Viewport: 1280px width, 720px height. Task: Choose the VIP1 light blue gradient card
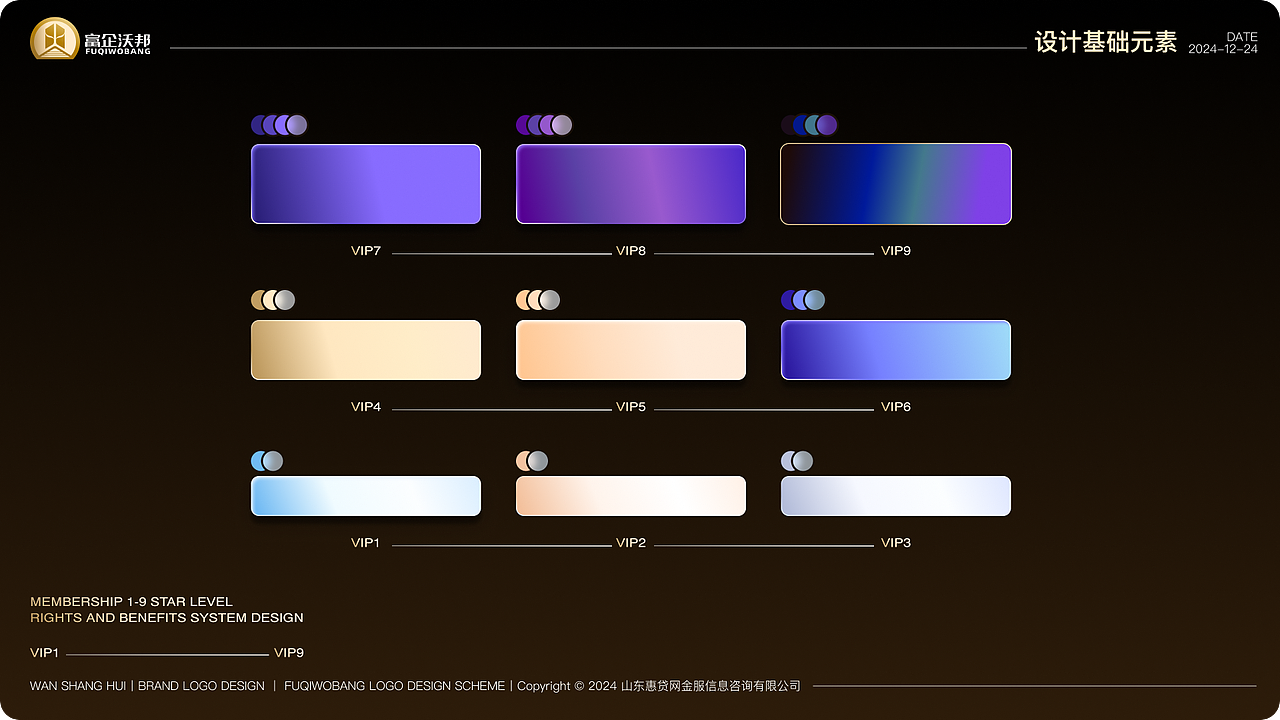point(366,496)
